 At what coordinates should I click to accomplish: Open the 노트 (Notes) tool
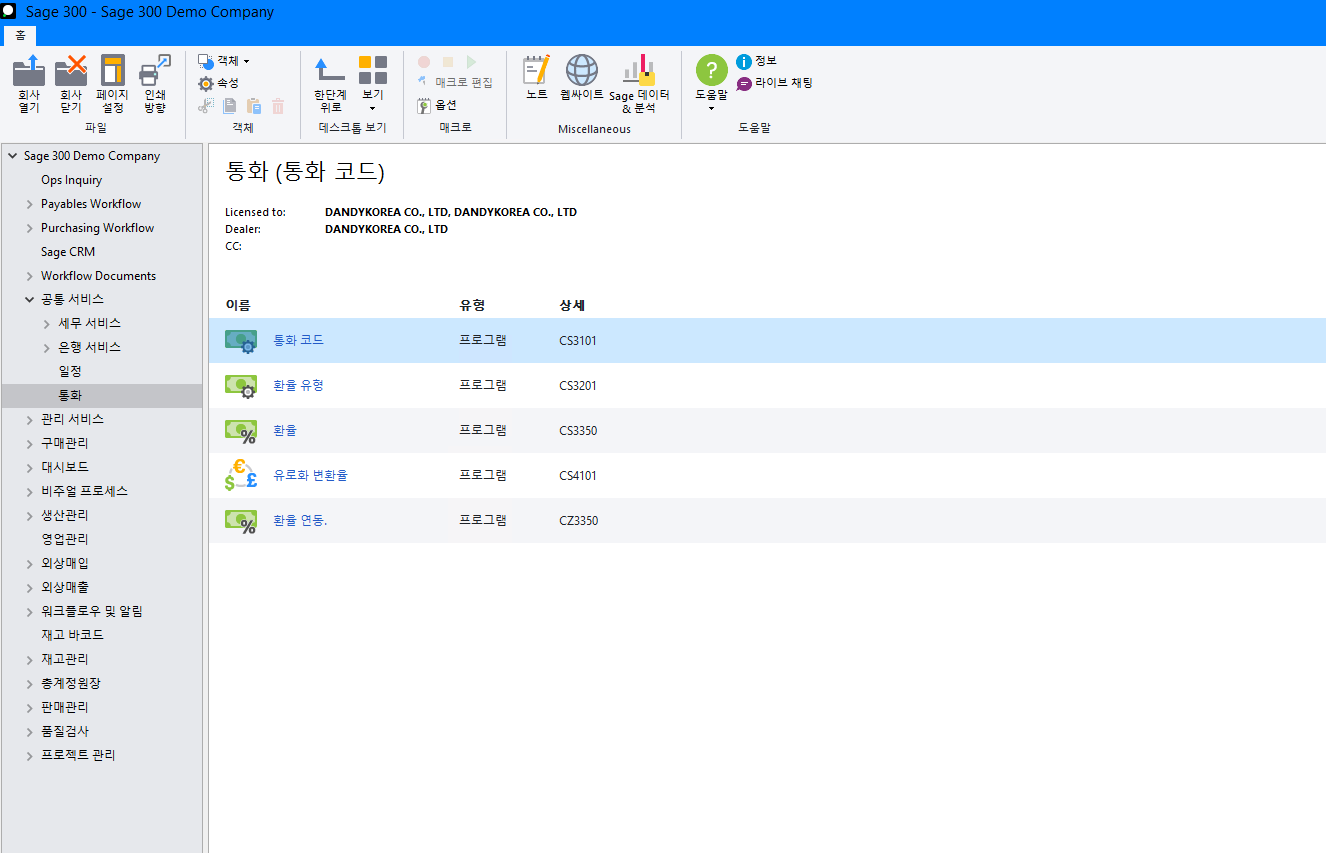537,72
